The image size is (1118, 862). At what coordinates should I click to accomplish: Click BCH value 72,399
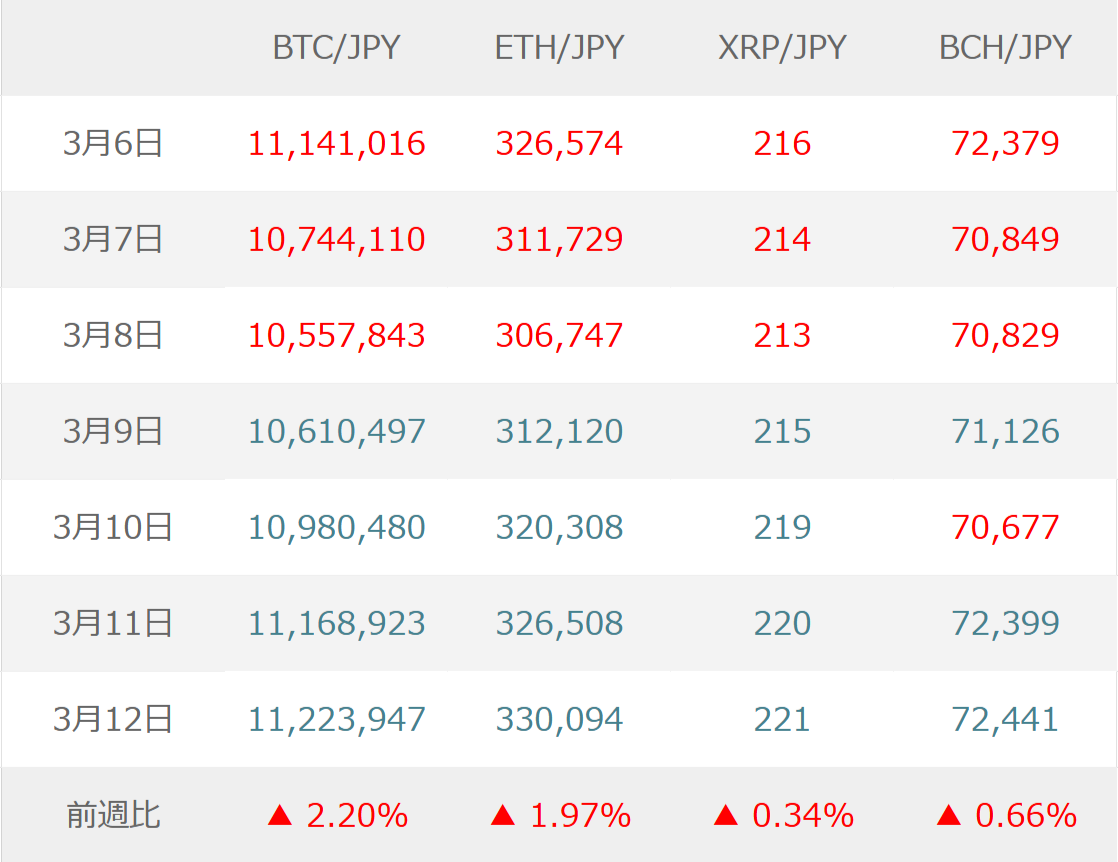pos(1005,624)
